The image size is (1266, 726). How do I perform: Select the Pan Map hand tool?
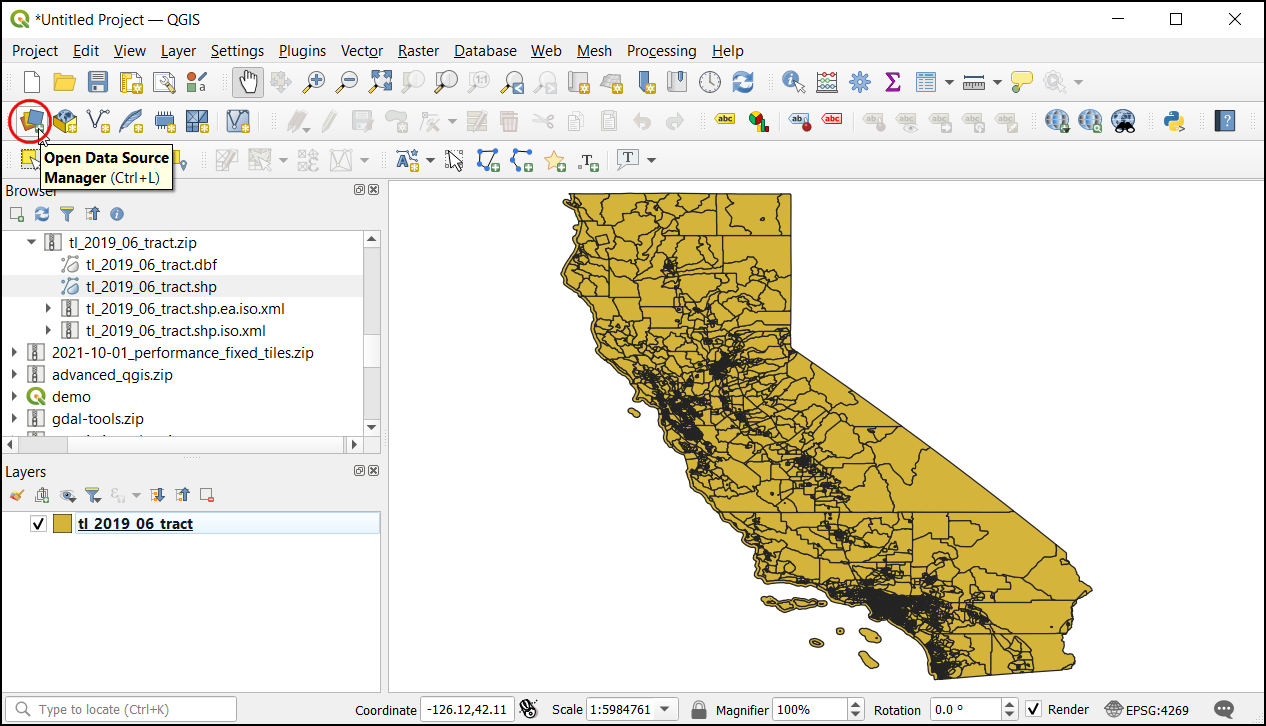[x=248, y=82]
